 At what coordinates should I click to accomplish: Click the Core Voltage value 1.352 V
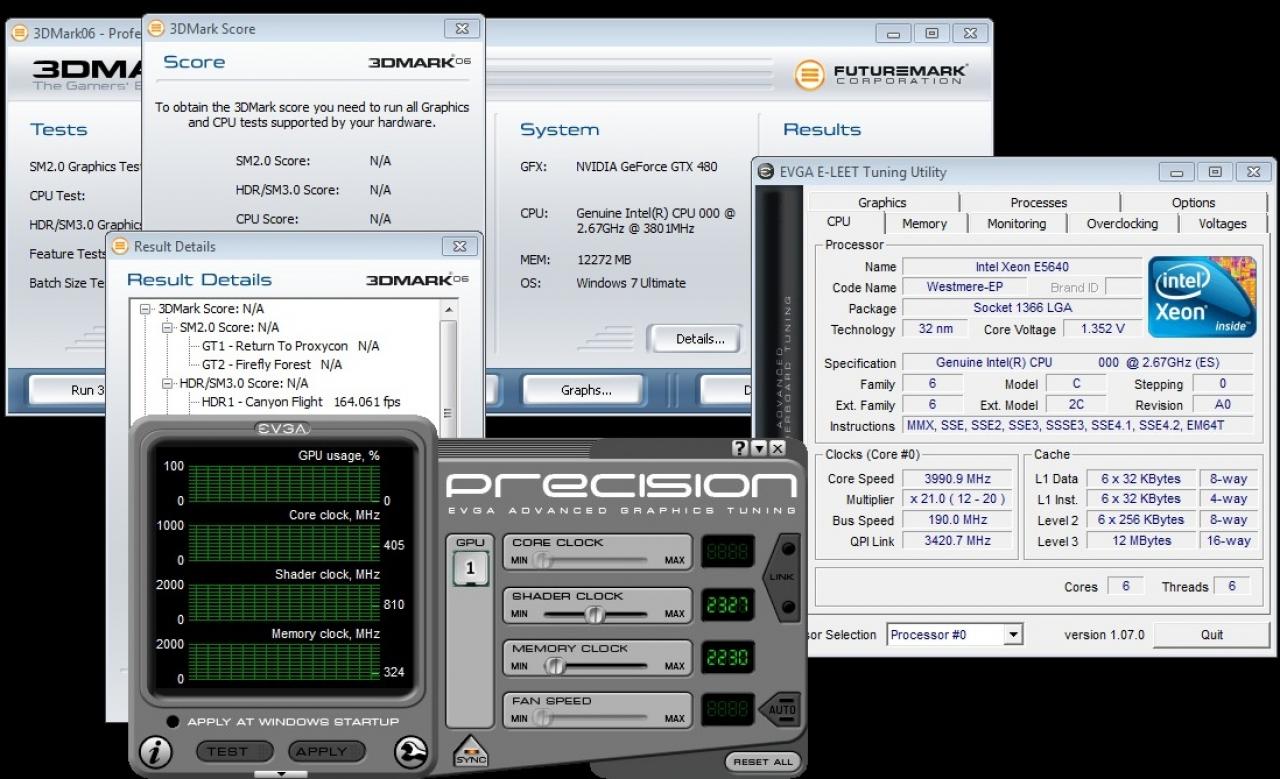[1103, 328]
